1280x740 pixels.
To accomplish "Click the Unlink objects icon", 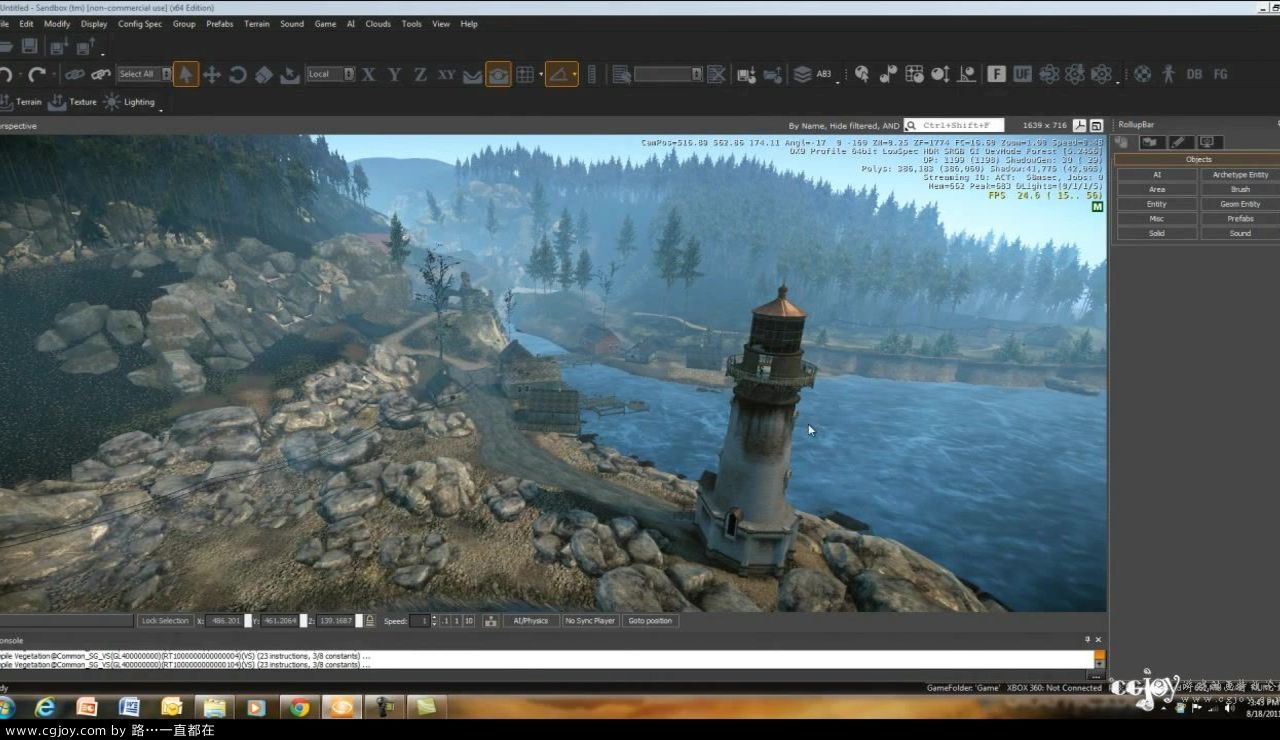I will click(101, 74).
